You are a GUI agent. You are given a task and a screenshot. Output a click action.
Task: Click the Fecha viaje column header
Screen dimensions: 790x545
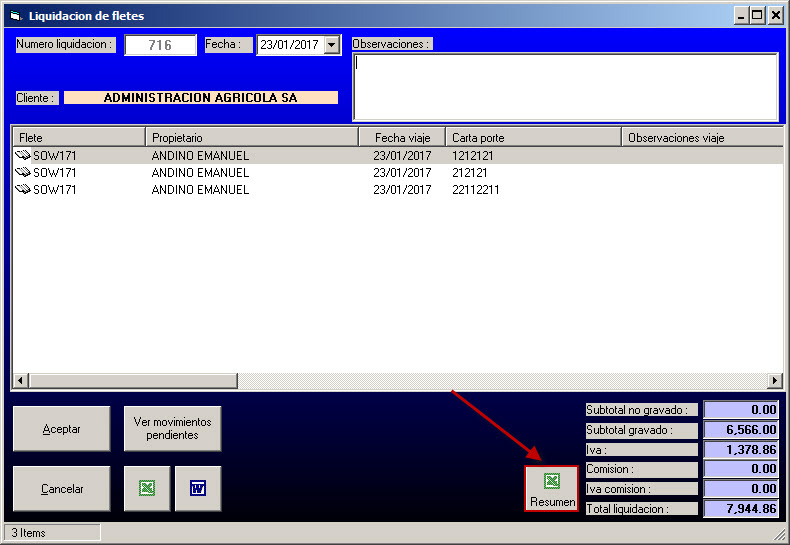(x=402, y=137)
